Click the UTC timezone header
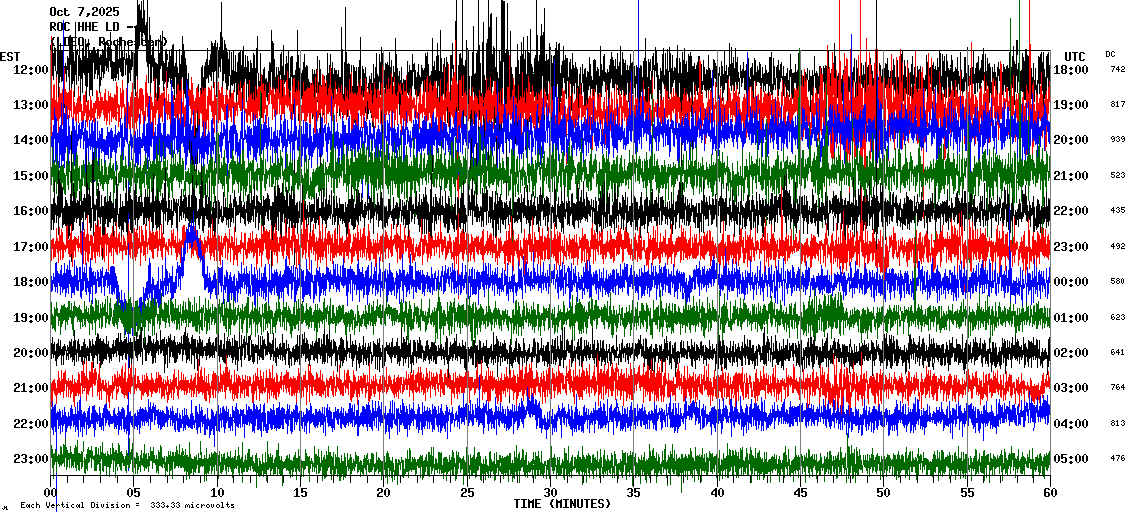The image size is (1130, 519). (x=1074, y=56)
